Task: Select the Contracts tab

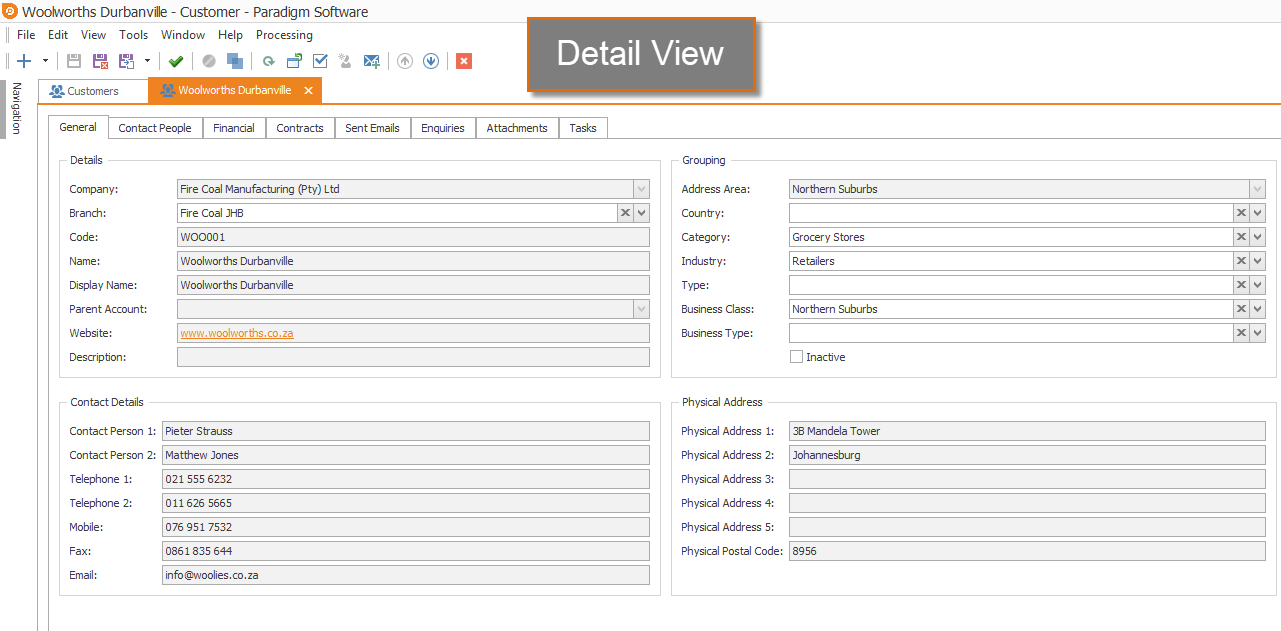Action: pyautogui.click(x=299, y=127)
